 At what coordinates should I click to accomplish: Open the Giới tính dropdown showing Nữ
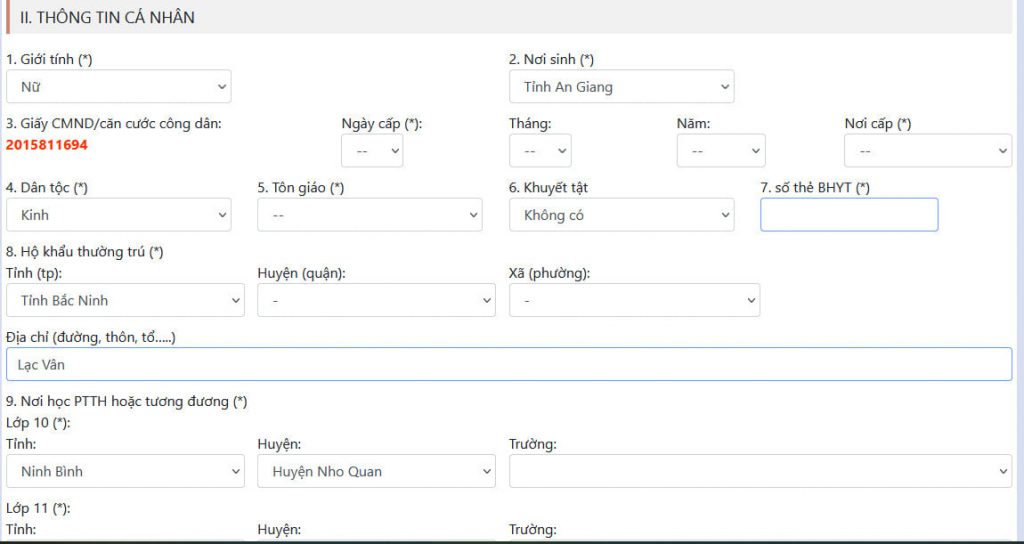pos(118,86)
